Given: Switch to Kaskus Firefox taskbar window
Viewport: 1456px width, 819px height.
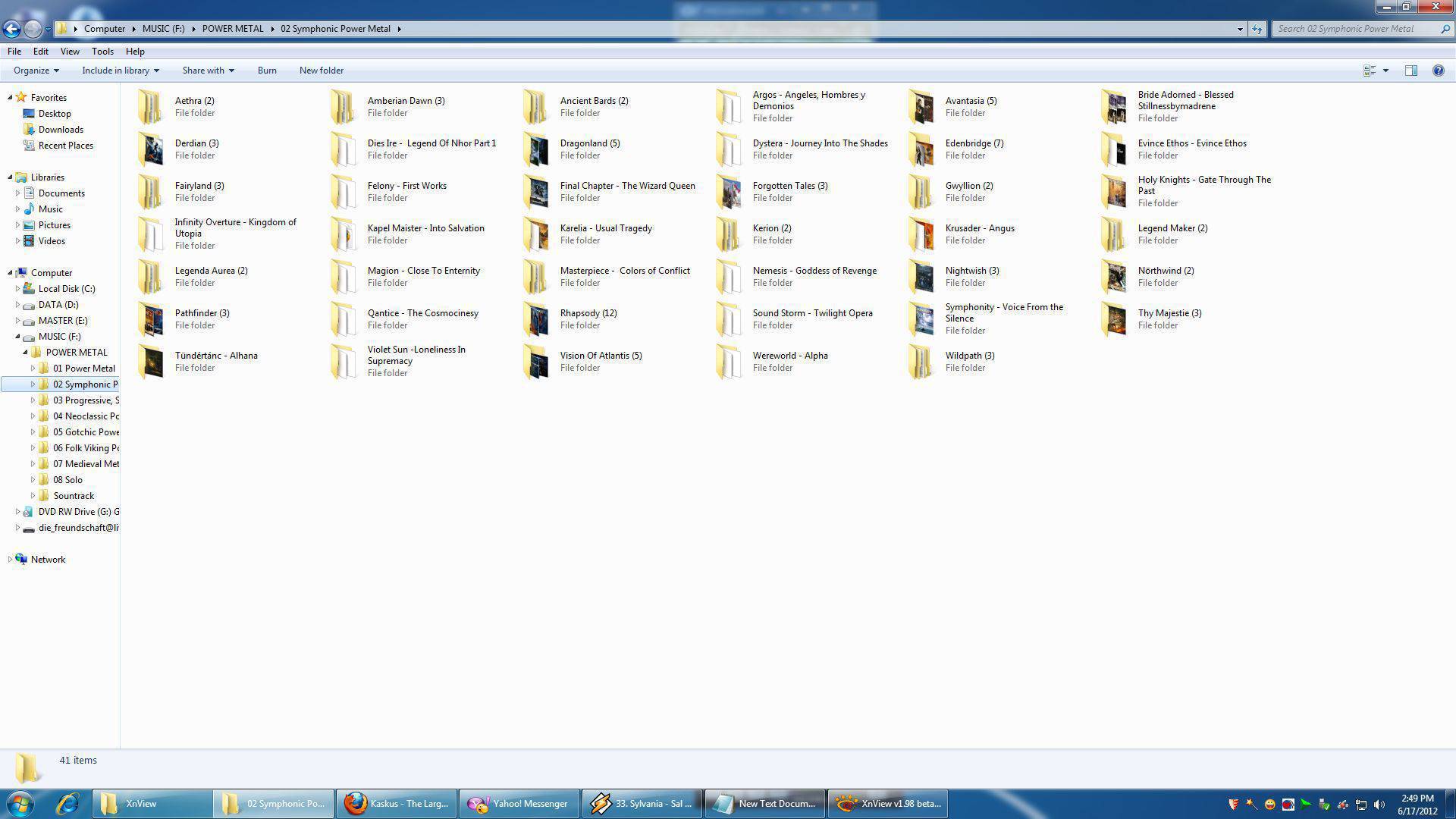Looking at the screenshot, I should [397, 804].
